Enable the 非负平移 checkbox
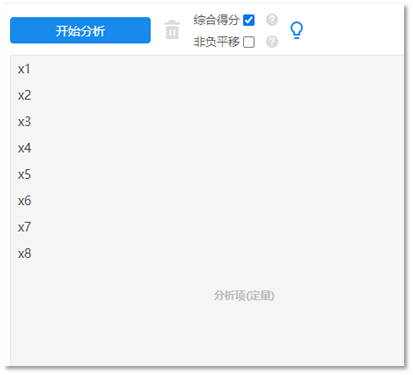The height and width of the screenshot is (375, 413). (249, 42)
